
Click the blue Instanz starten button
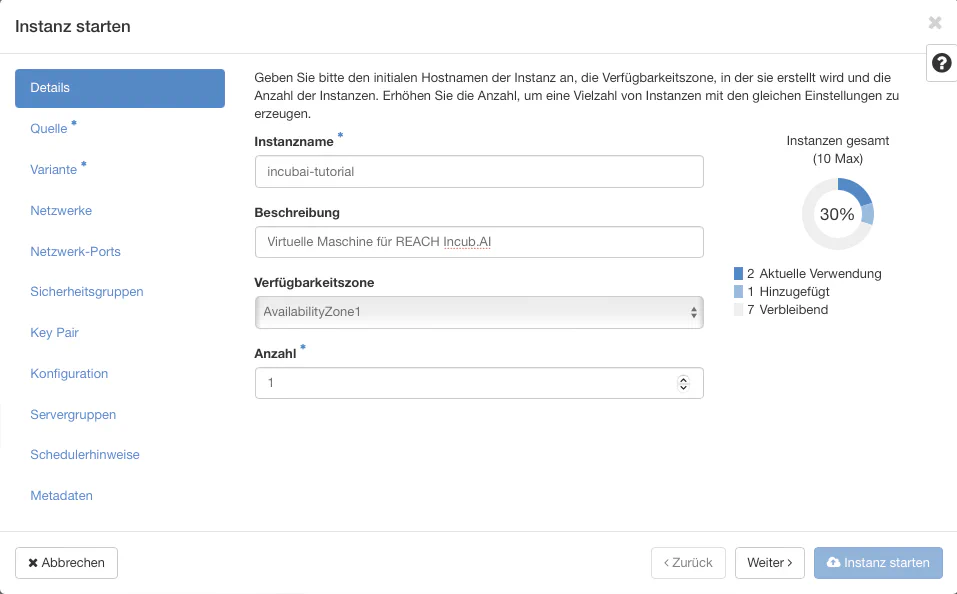[878, 563]
